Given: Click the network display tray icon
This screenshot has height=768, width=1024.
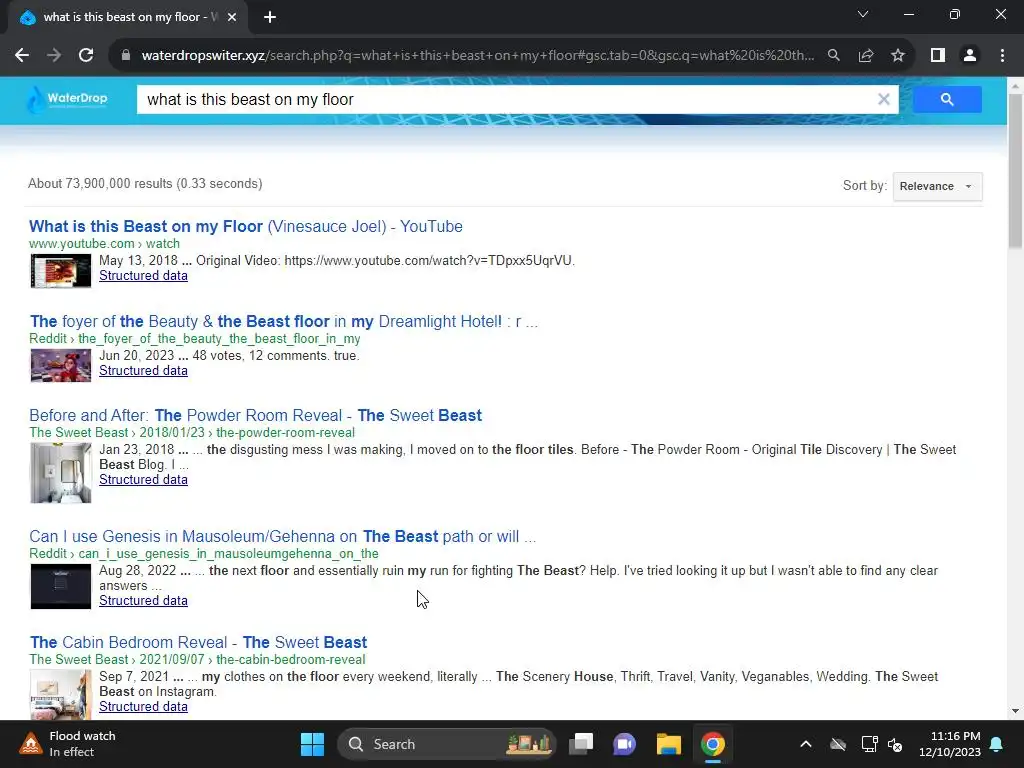Looking at the screenshot, I should 869,744.
